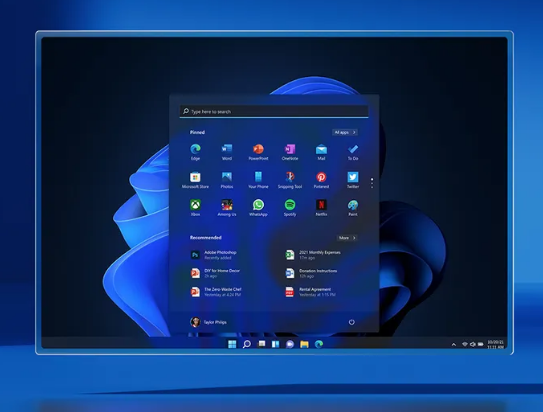Launch Spotify from pinned apps
543x412 pixels.
(x=290, y=208)
